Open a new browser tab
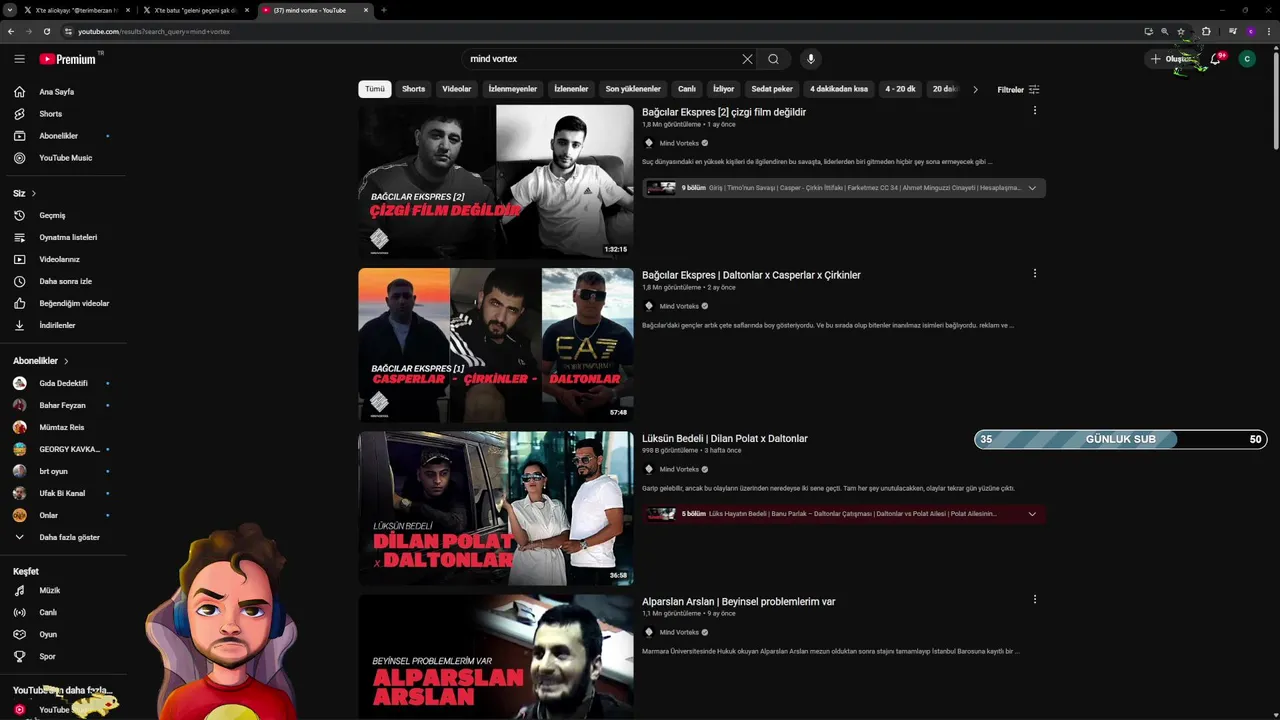 [384, 10]
